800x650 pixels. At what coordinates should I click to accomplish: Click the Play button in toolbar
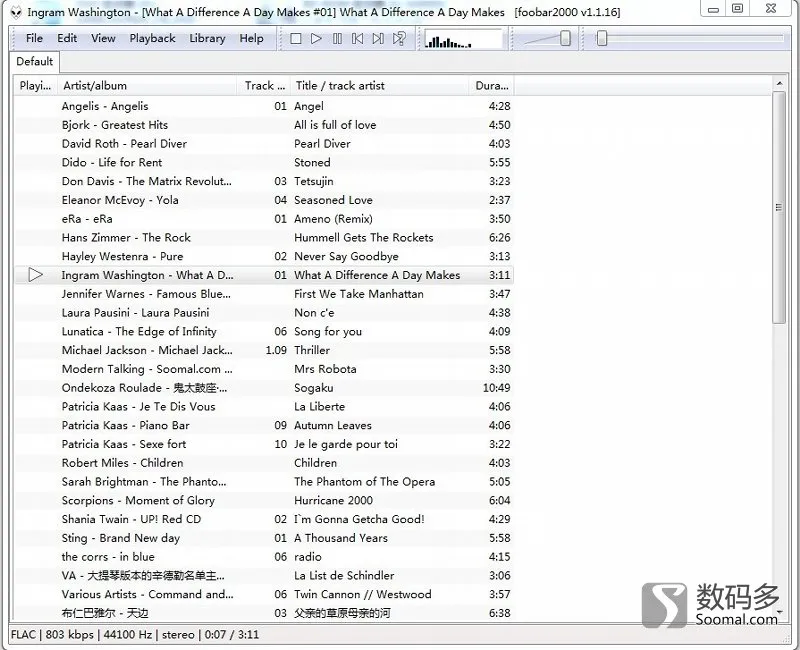[x=316, y=39]
